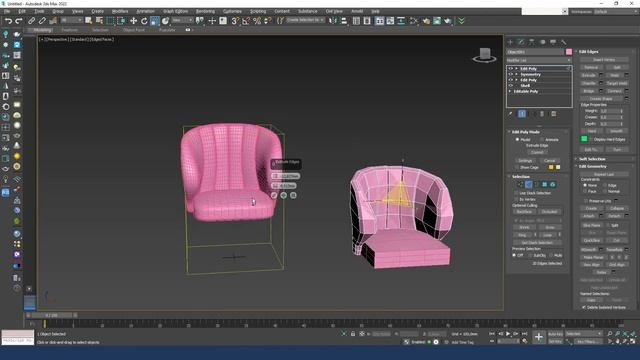Activate the Select and Move tool
Viewport: 640px width, 360px height.
pos(133,21)
